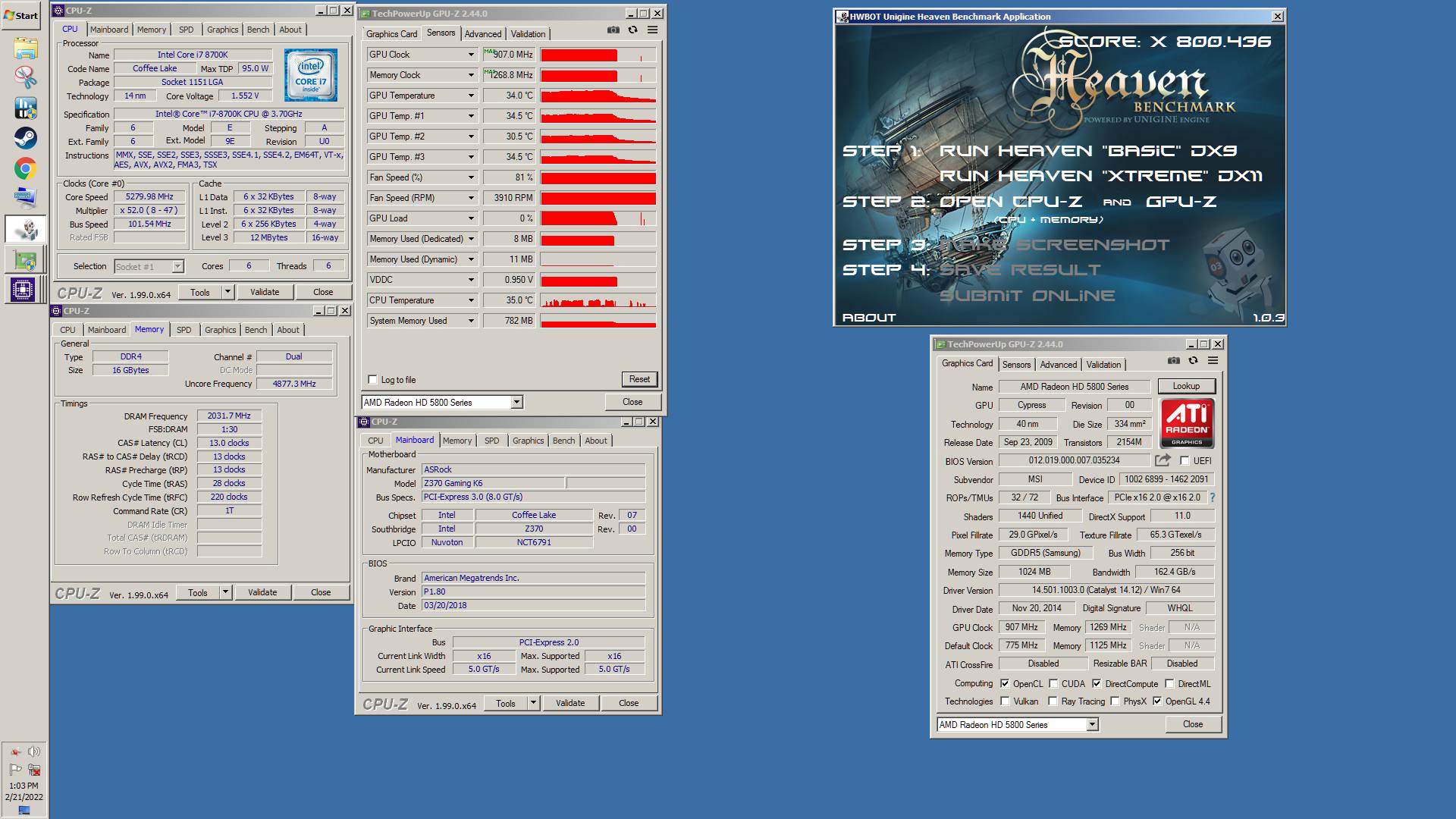Select the GPU-Z taskbar button
Screen dimensions: 1456x819
(25, 259)
